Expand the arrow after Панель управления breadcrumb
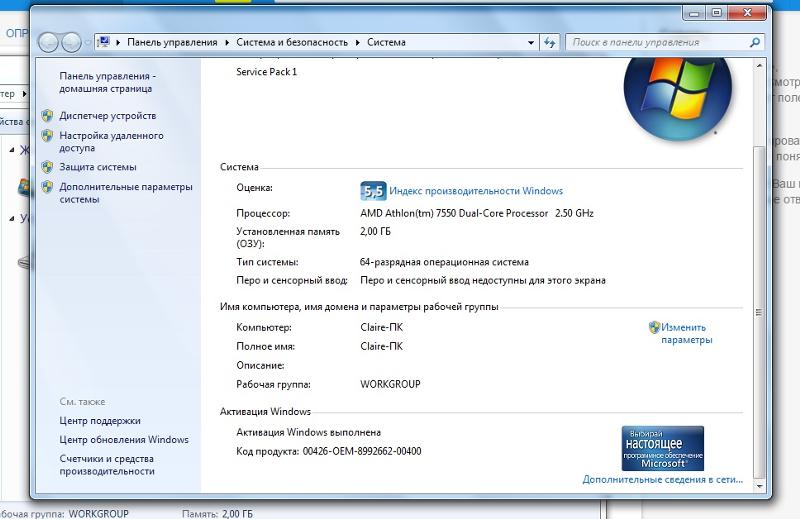The image size is (800, 519). pyautogui.click(x=227, y=42)
